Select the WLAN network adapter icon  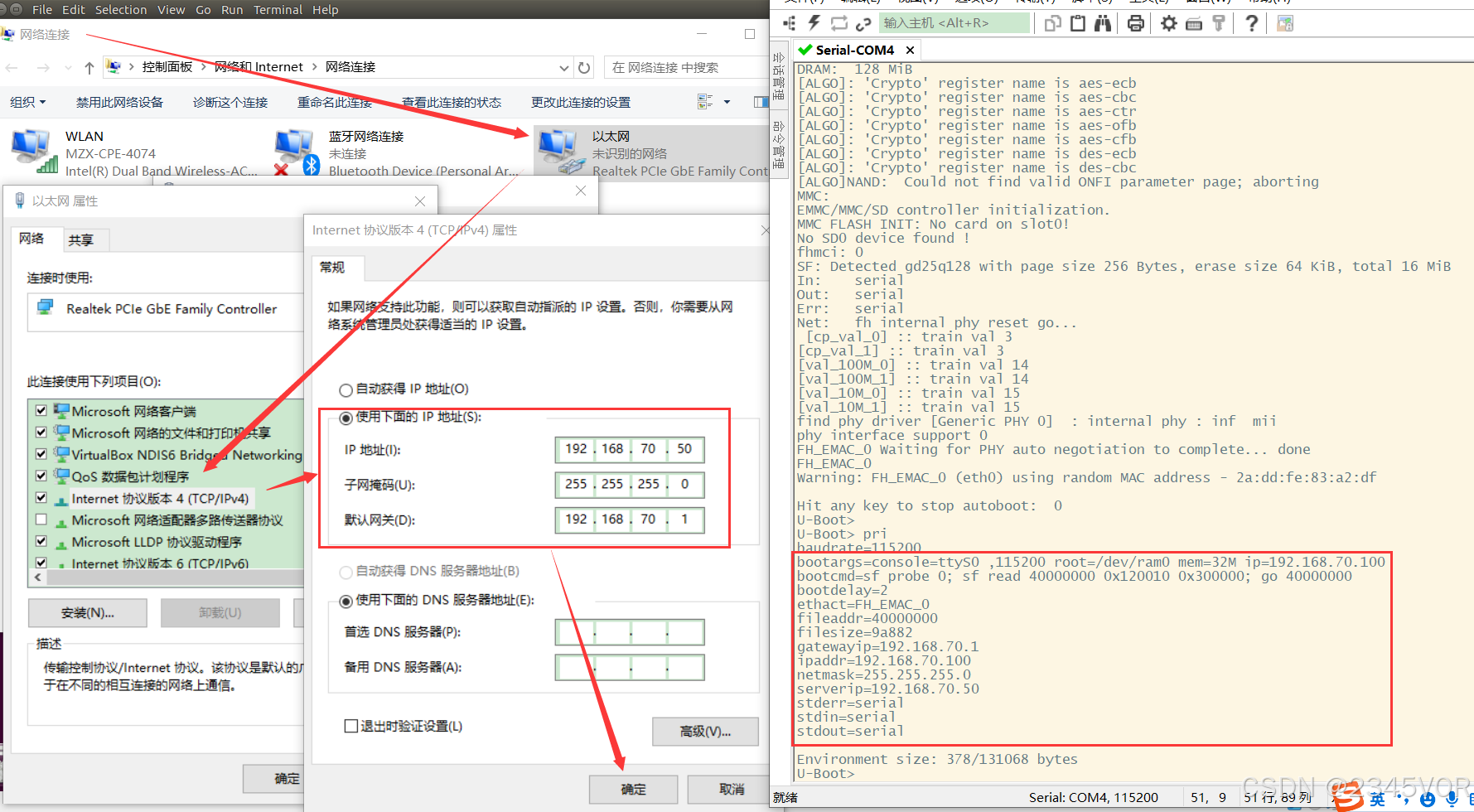pos(34,152)
